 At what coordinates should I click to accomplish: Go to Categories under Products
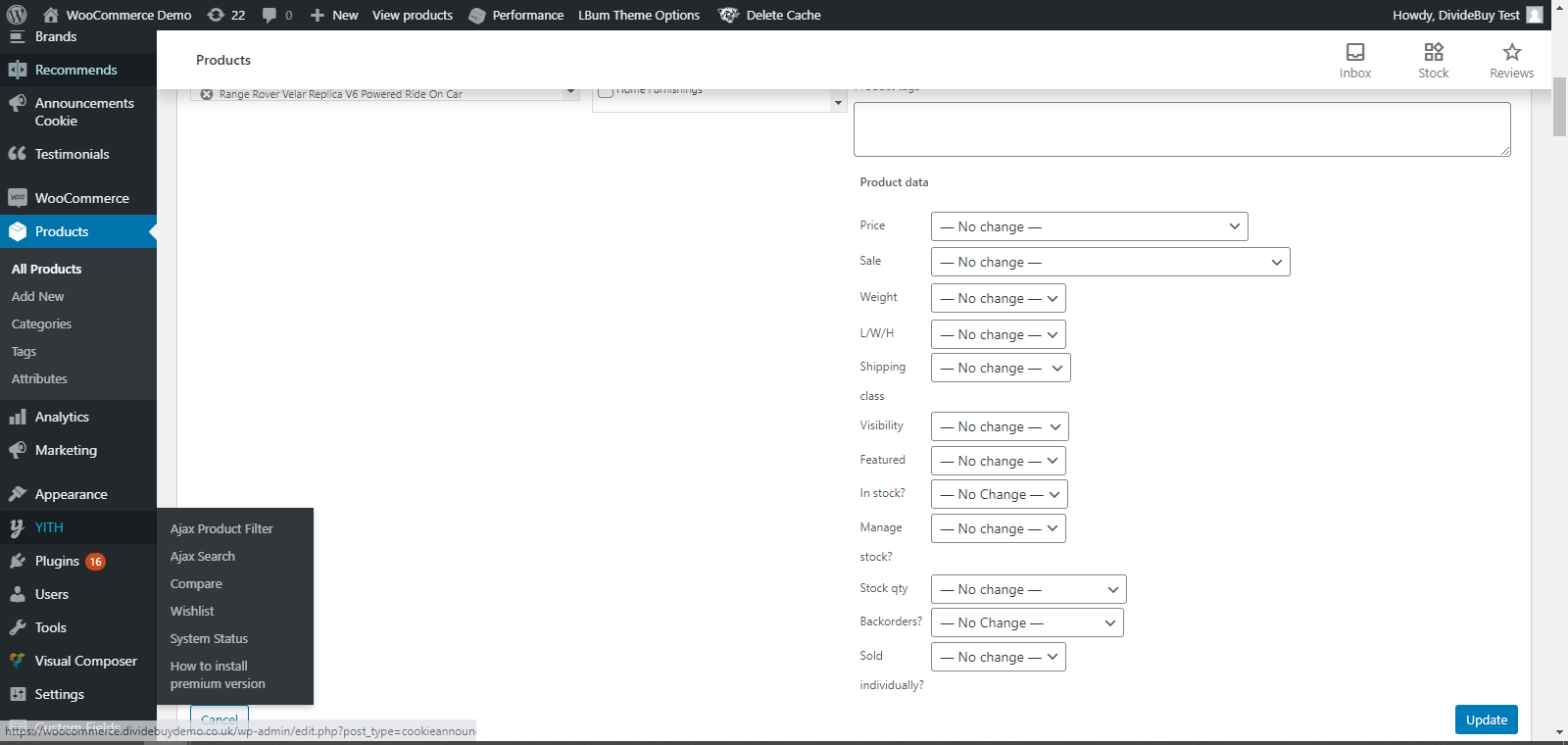tap(41, 323)
